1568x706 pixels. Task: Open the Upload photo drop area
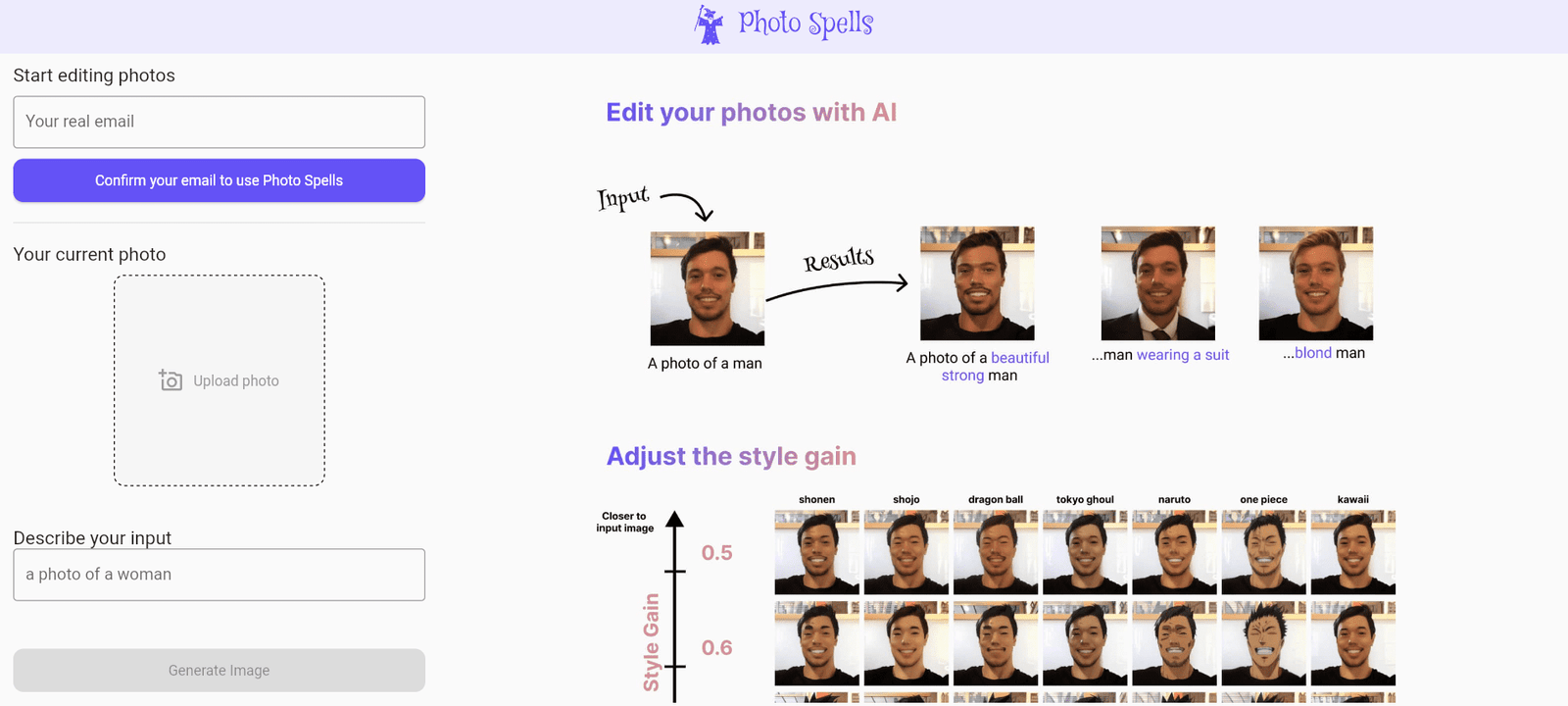(x=220, y=380)
